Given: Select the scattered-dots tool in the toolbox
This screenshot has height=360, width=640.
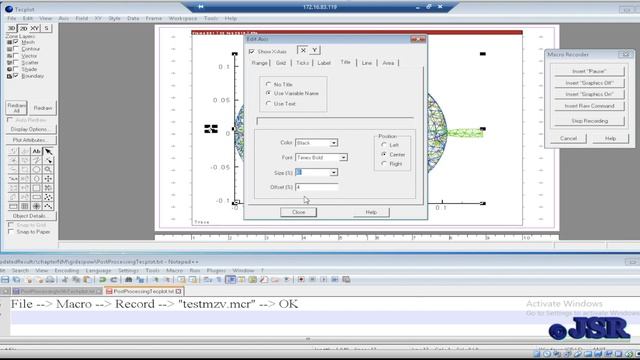Looking at the screenshot, I should pos(48,197).
